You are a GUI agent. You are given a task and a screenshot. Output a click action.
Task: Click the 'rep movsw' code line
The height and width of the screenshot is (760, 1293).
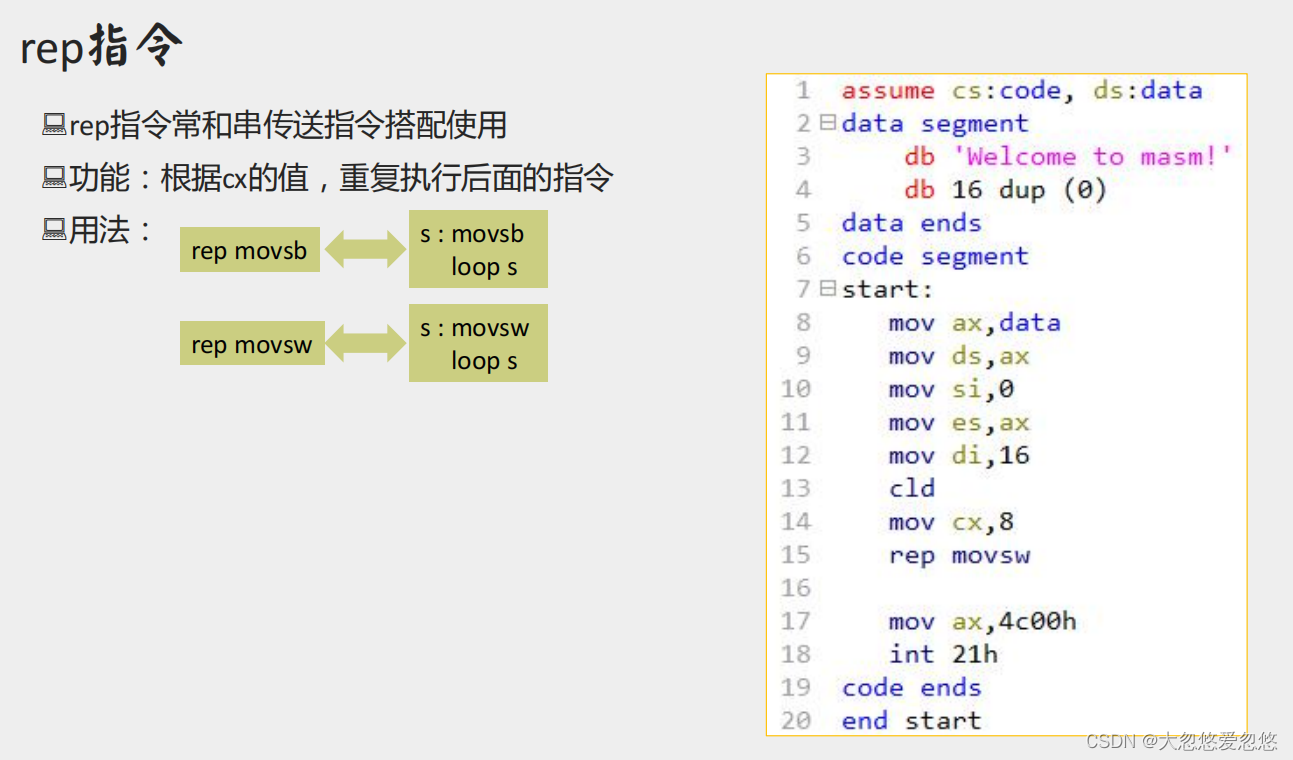tap(958, 554)
